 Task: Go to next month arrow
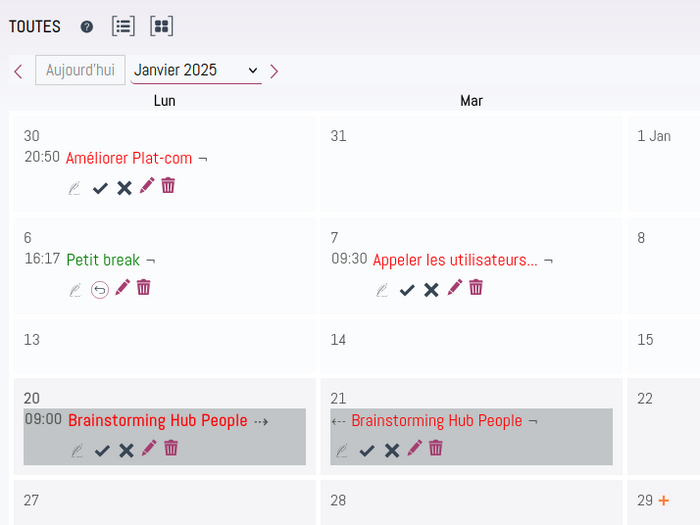274,71
